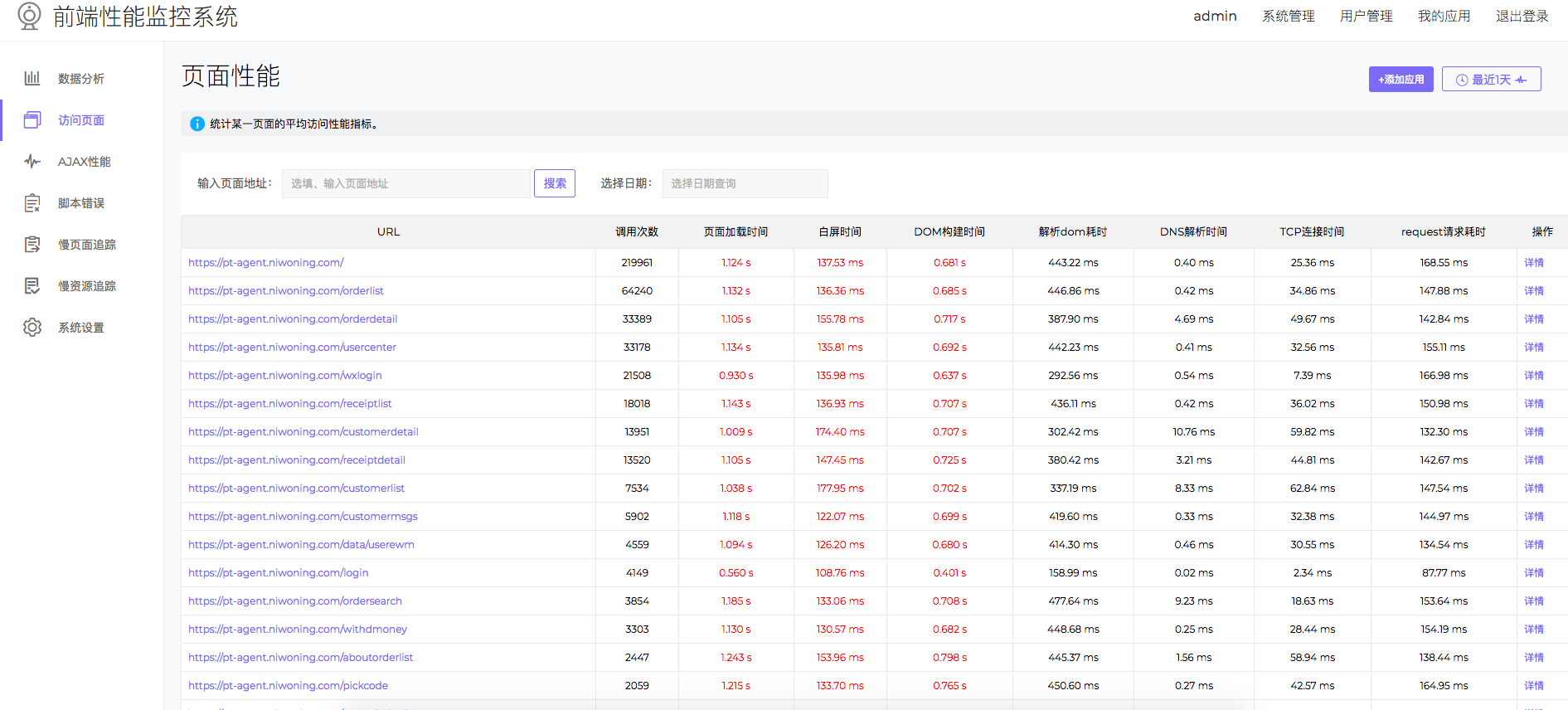Open 系统管理 in top navigation
The image size is (1568, 710).
(x=1288, y=16)
